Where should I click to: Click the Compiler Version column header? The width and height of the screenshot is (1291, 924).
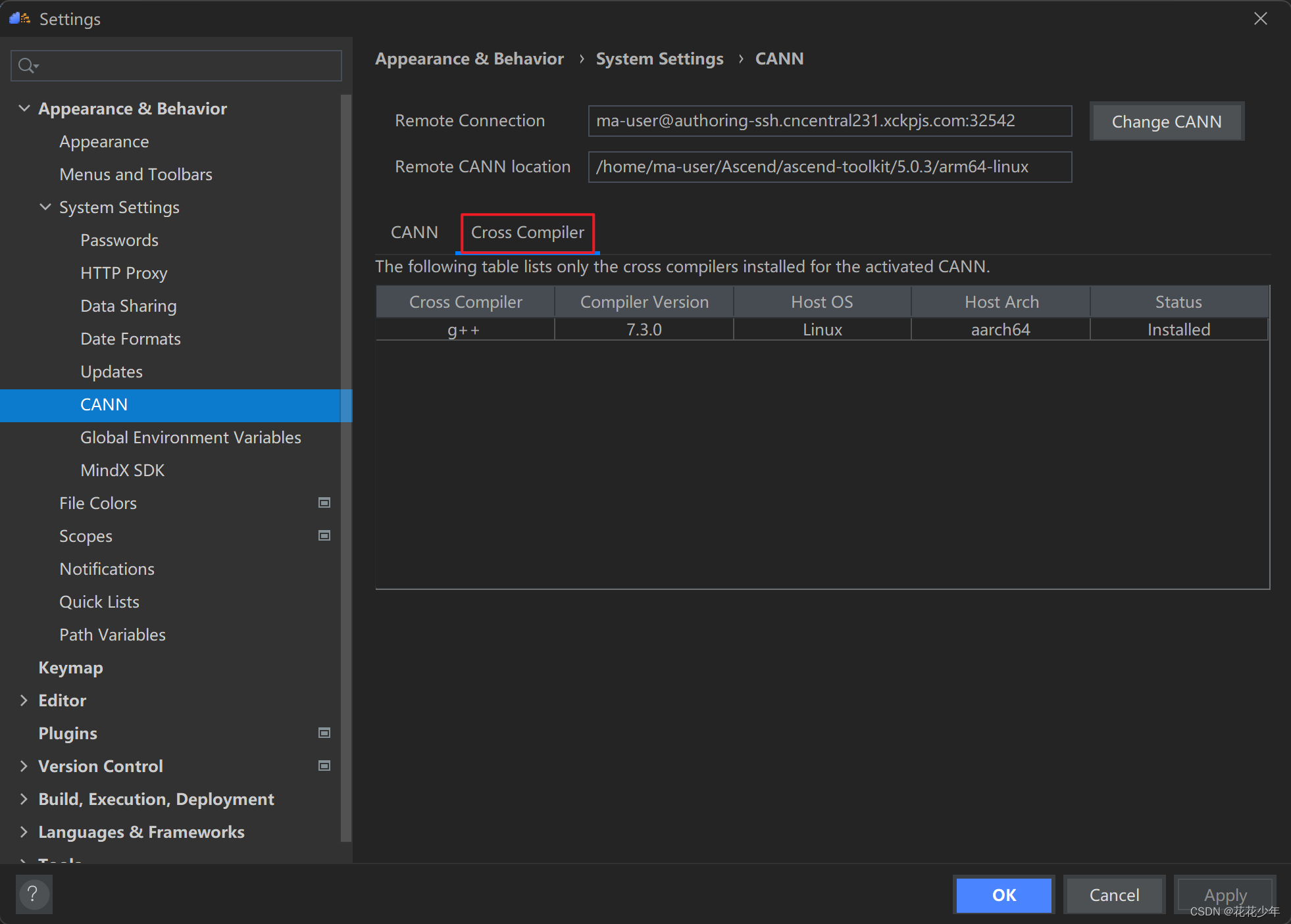[x=644, y=302]
